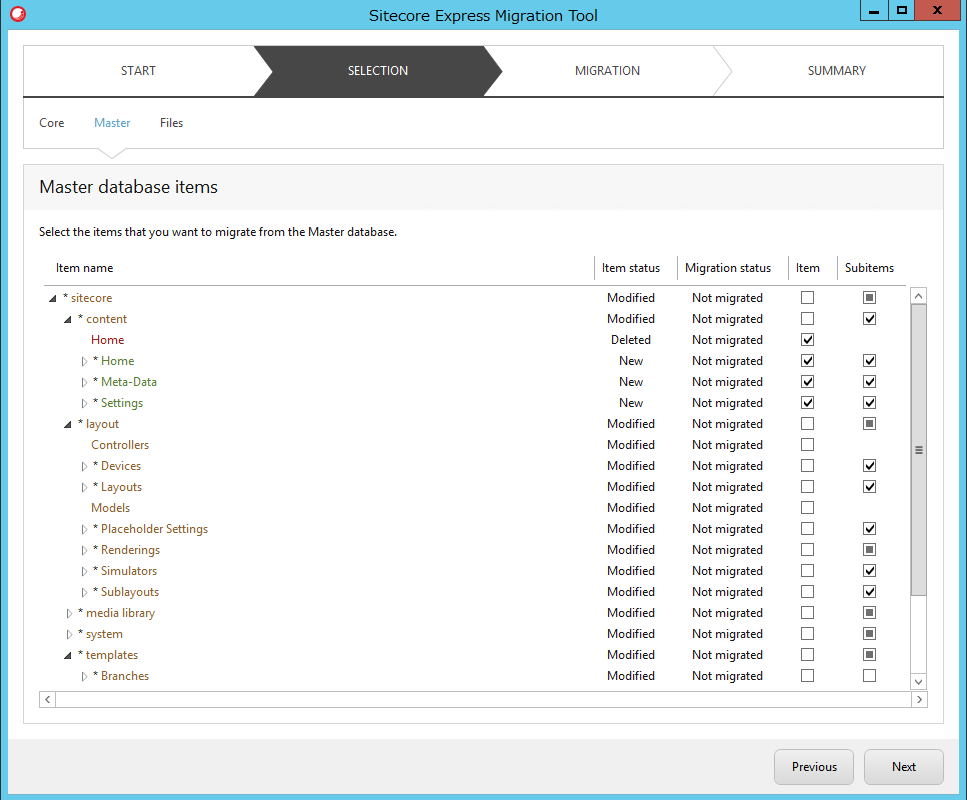Viewport: 967px width, 800px height.
Task: Select the Controllers tree item
Action: (120, 445)
